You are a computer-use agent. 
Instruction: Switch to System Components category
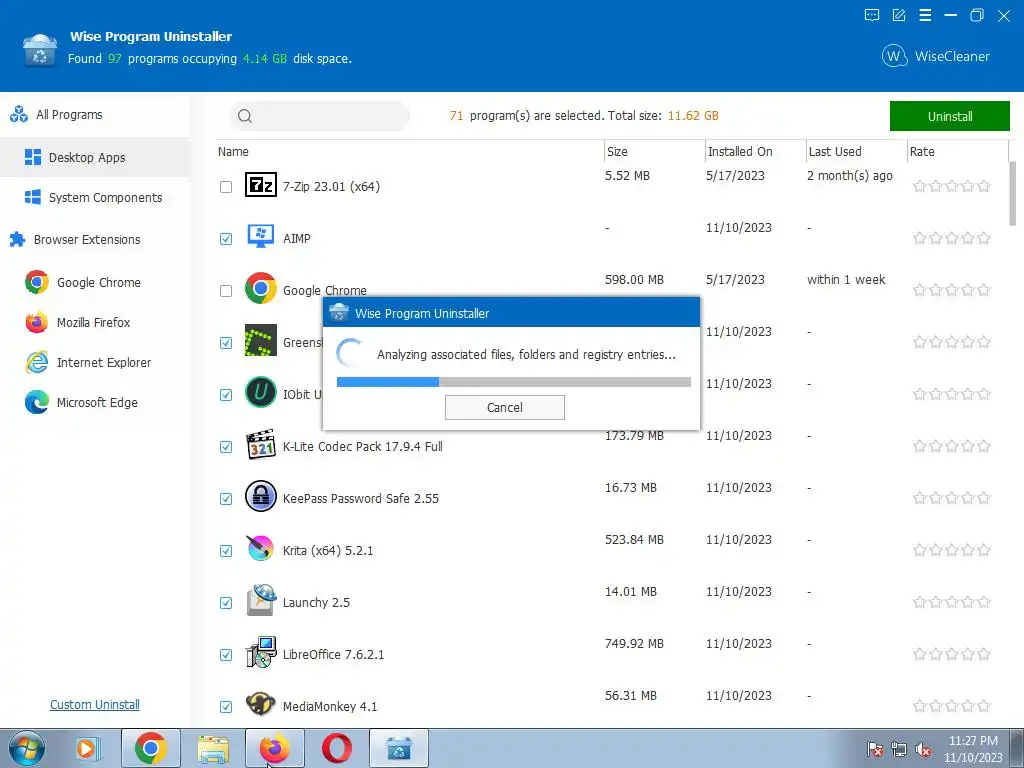click(95, 197)
